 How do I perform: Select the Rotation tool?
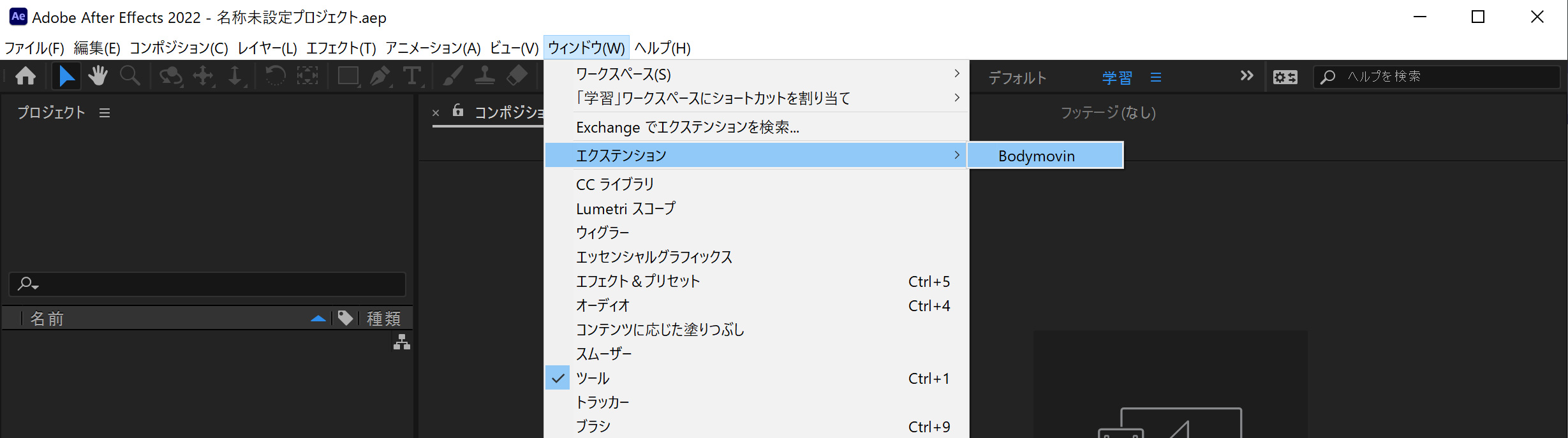(275, 77)
